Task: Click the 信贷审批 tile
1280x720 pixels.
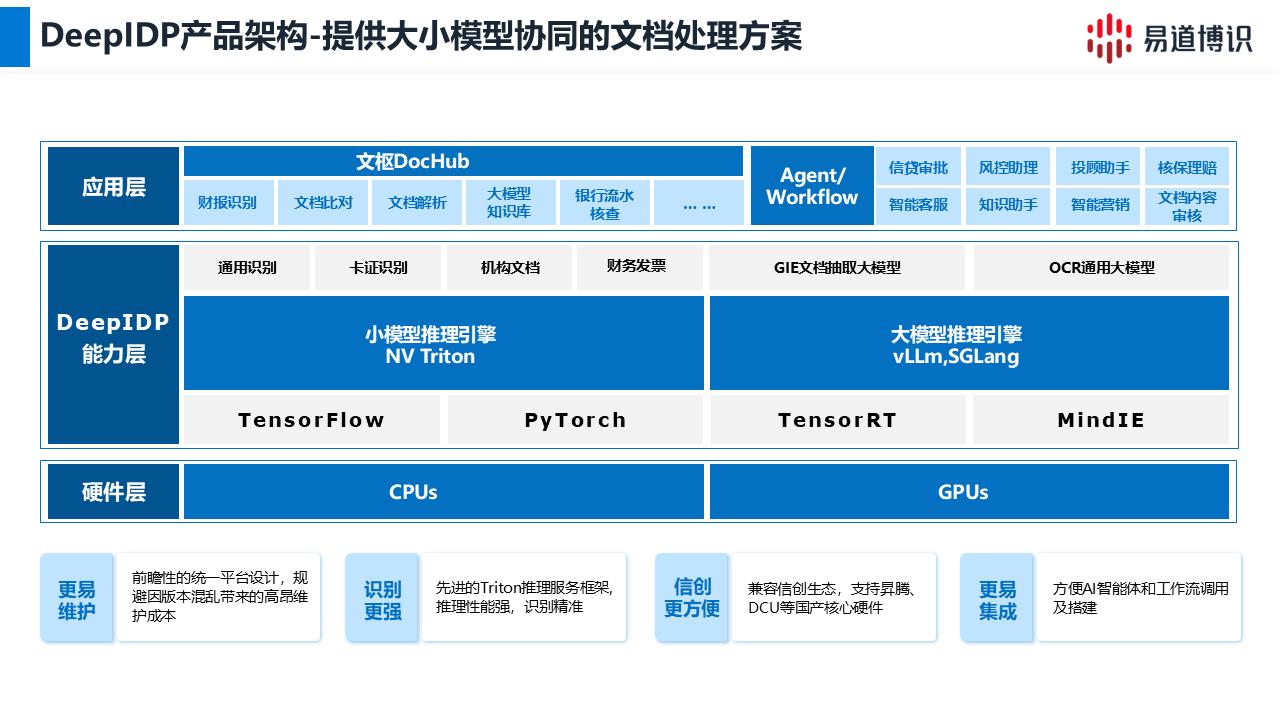Action: click(918, 167)
